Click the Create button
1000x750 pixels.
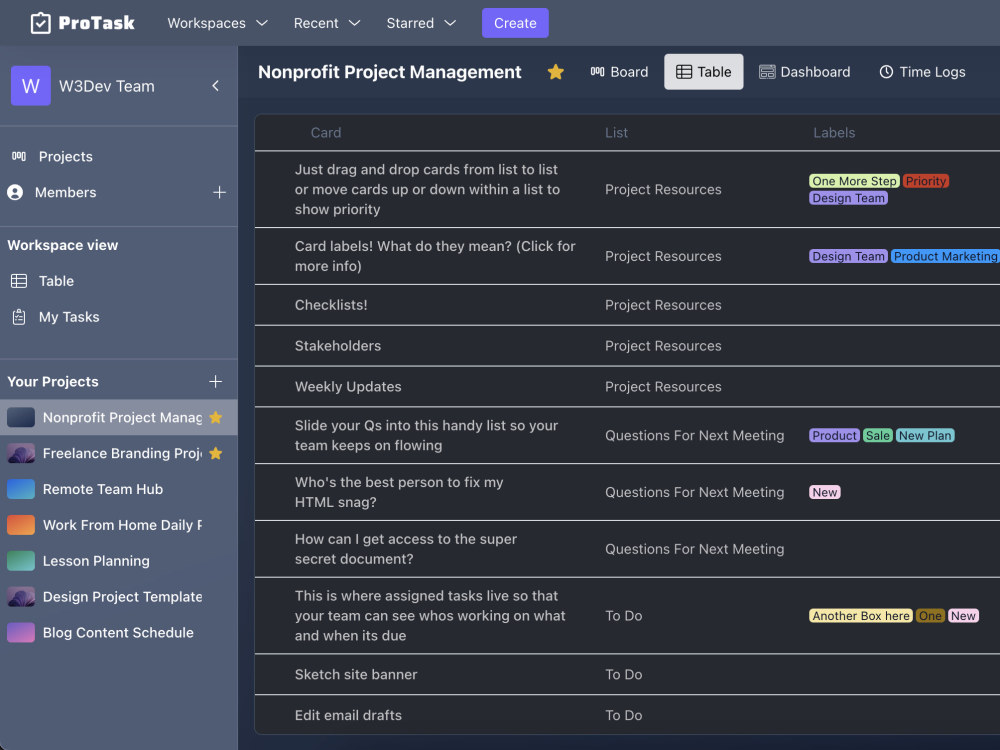[515, 22]
